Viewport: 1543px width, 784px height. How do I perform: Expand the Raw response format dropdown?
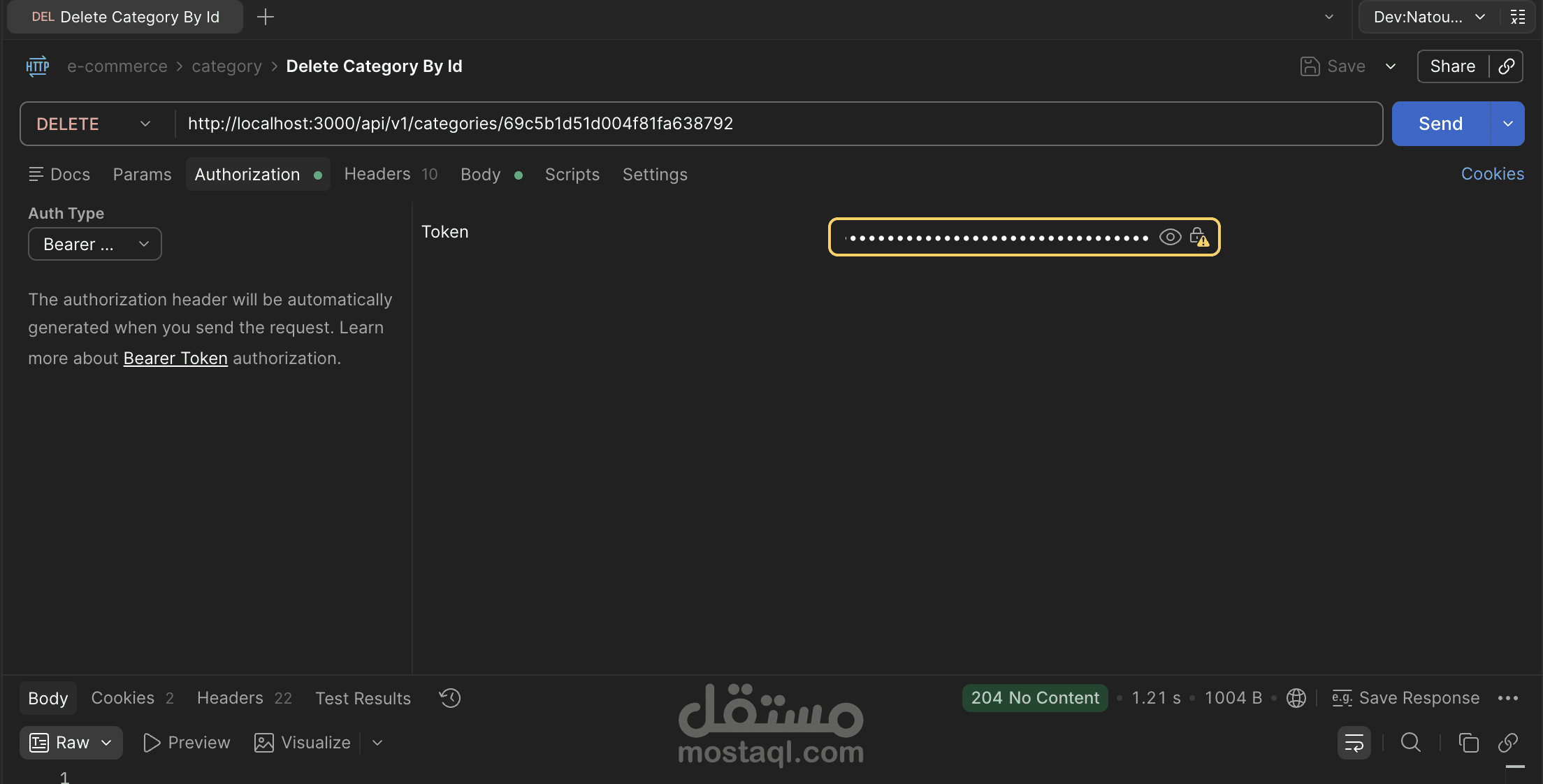pos(71,743)
